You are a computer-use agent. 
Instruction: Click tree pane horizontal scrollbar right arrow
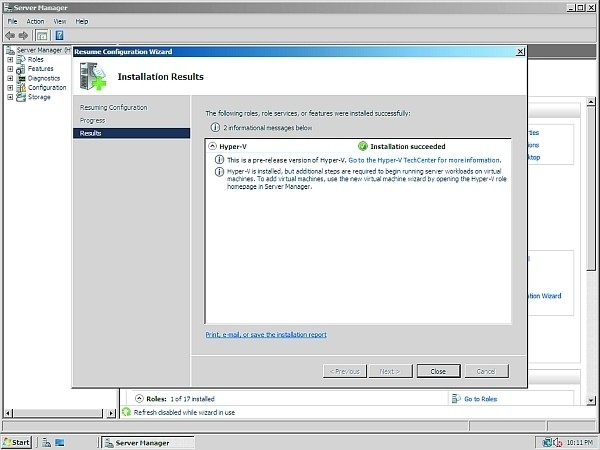pos(111,413)
